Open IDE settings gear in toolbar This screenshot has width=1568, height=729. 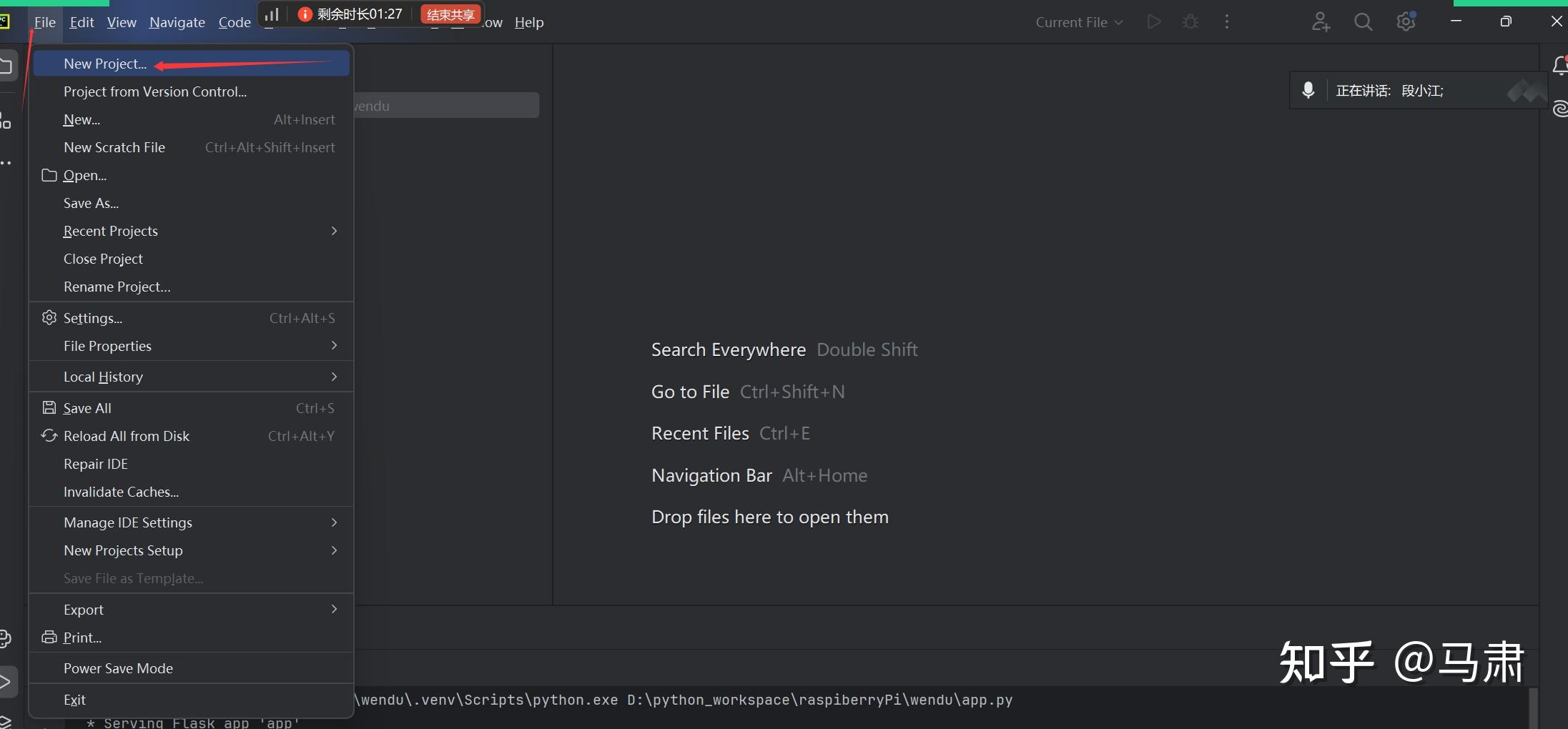point(1406,22)
